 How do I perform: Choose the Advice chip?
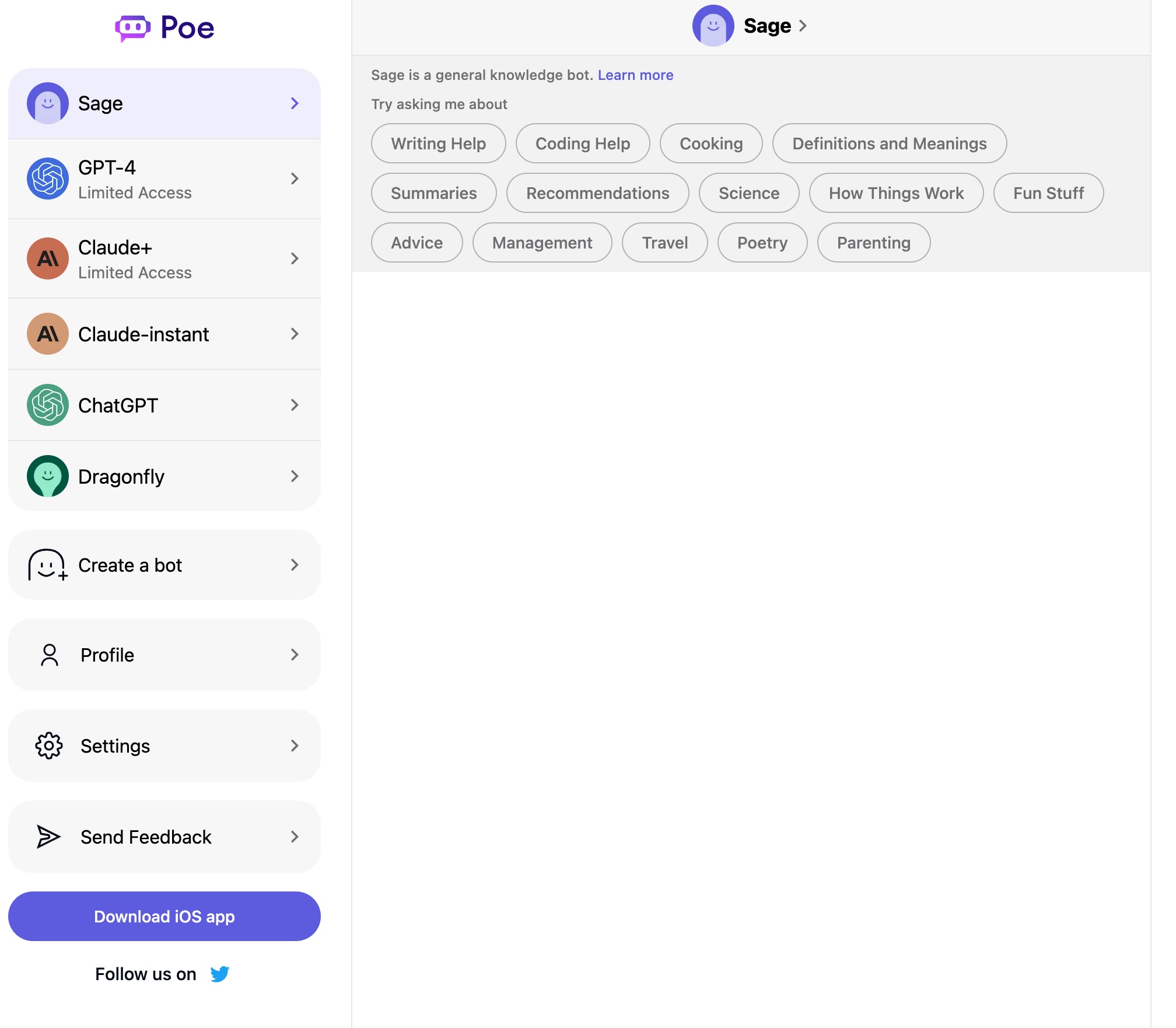[x=417, y=243]
